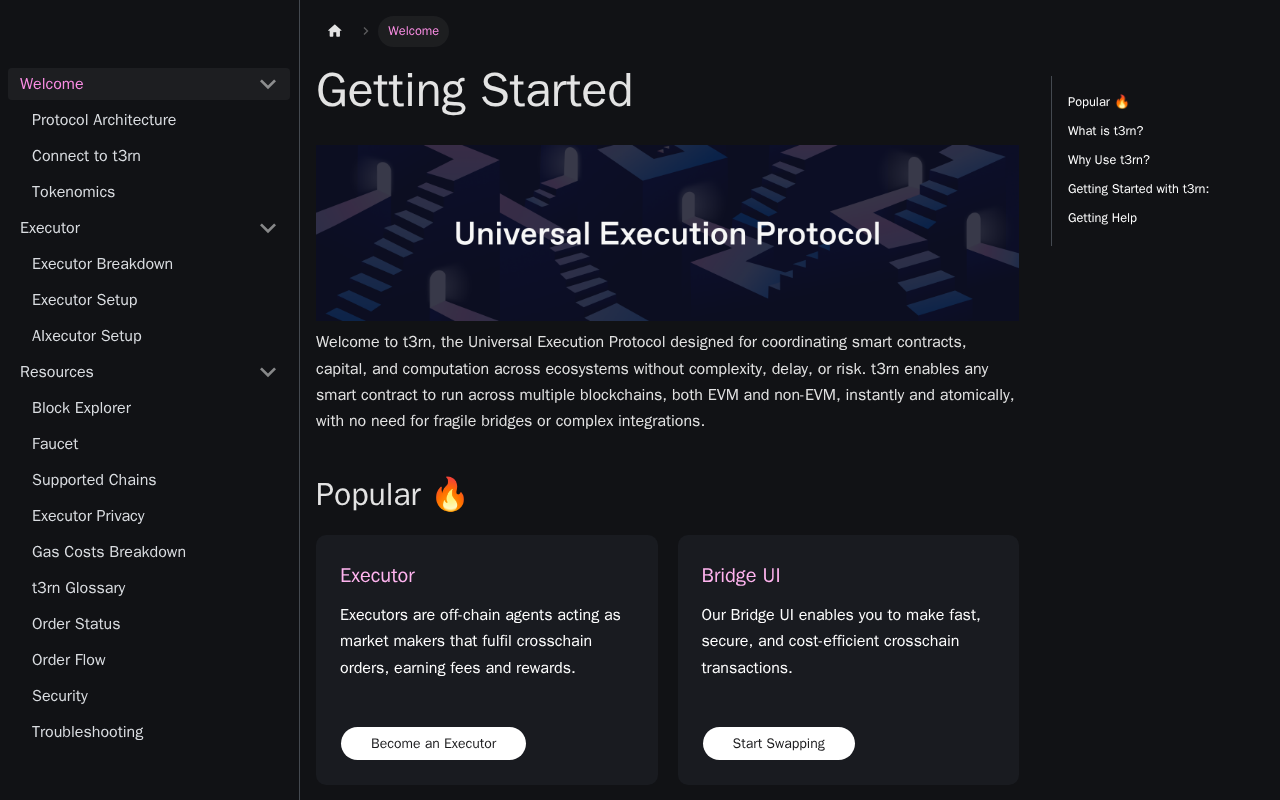Go to the home breadcrumb icon
Viewport: 1280px width, 800px height.
(335, 31)
